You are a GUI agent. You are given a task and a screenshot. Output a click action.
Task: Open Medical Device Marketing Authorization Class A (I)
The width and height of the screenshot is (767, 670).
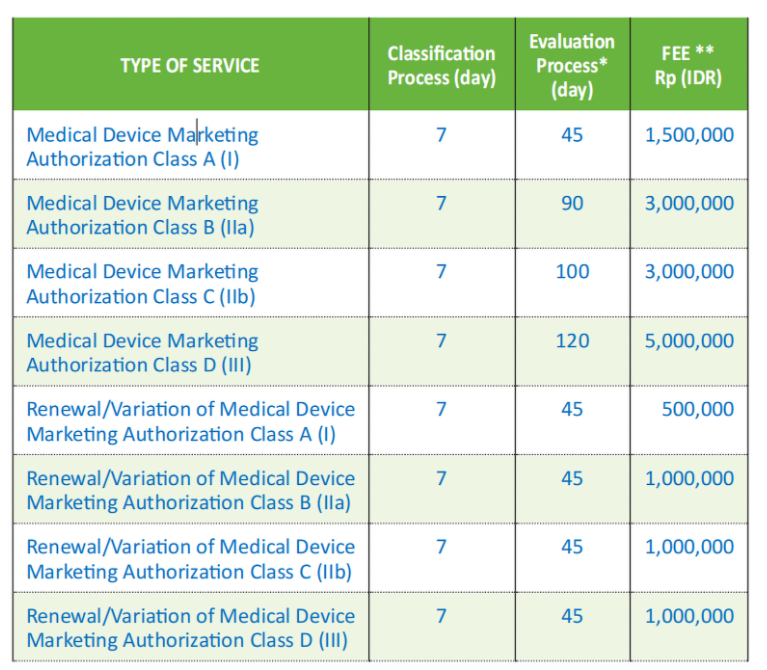(142, 147)
